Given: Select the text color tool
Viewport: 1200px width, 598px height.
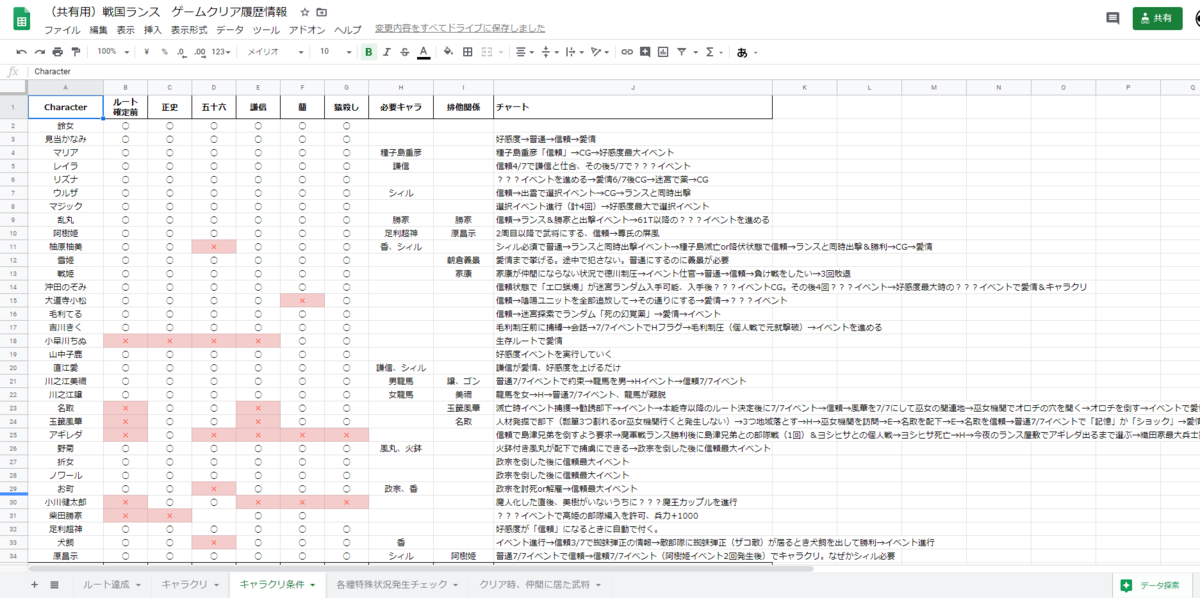Looking at the screenshot, I should (x=421, y=52).
